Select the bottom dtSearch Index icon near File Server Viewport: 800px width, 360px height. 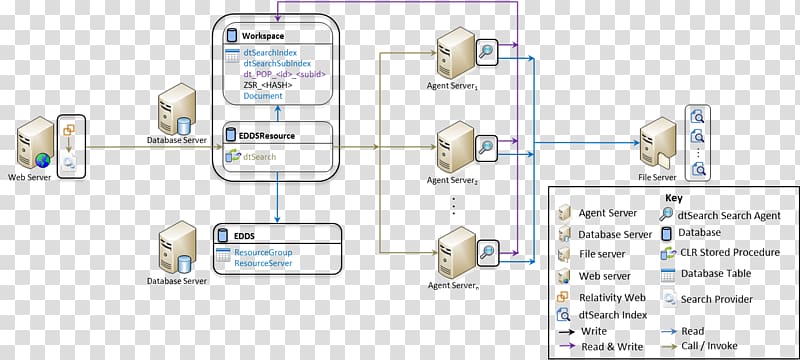tap(697, 169)
